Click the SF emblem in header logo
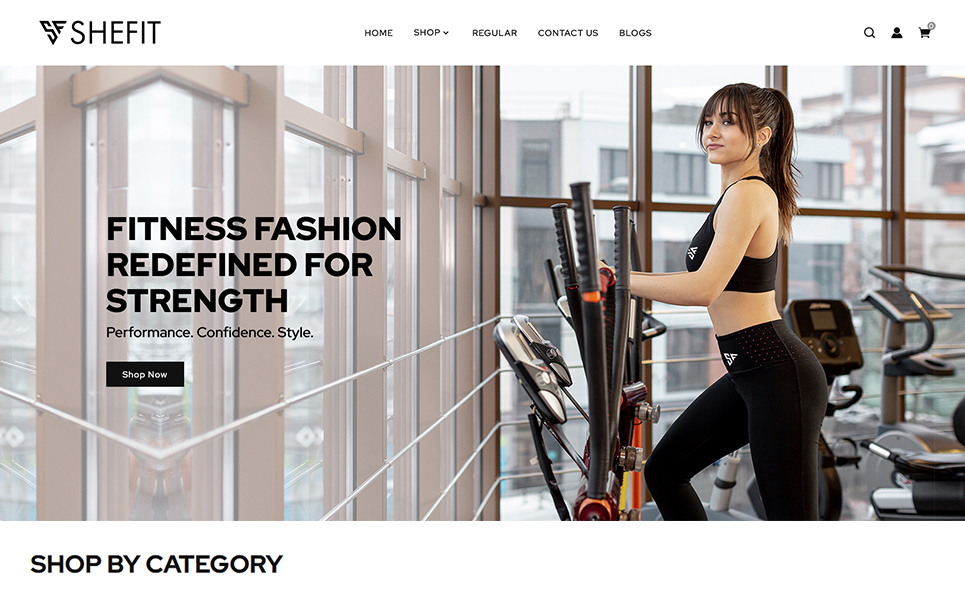Viewport: 965px width, 600px height. coord(52,33)
